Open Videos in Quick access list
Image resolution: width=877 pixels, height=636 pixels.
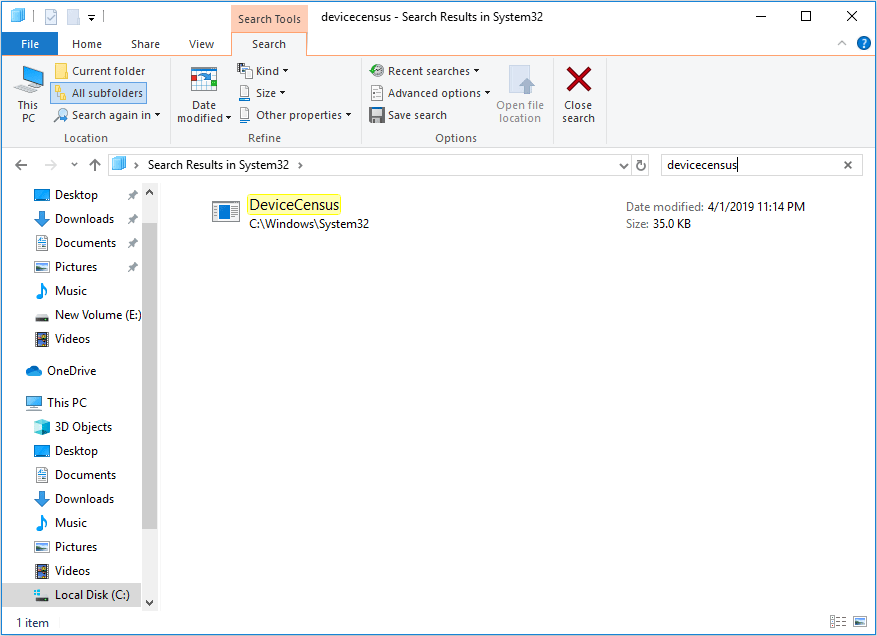pyautogui.click(x=72, y=340)
